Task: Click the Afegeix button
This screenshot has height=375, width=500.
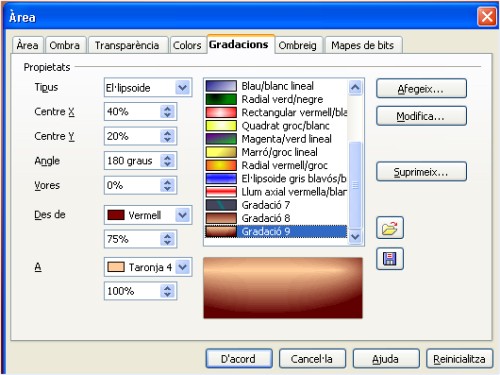Action: (421, 89)
